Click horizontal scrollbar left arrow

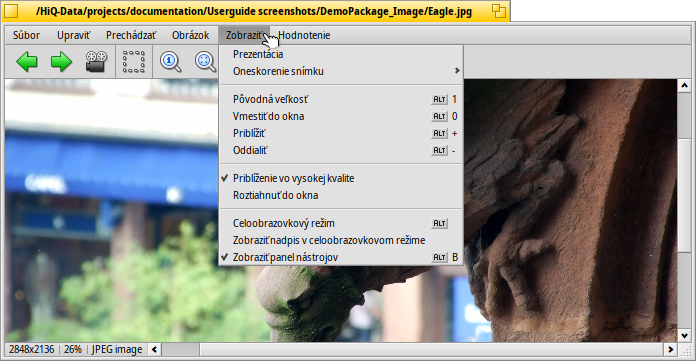(154, 349)
